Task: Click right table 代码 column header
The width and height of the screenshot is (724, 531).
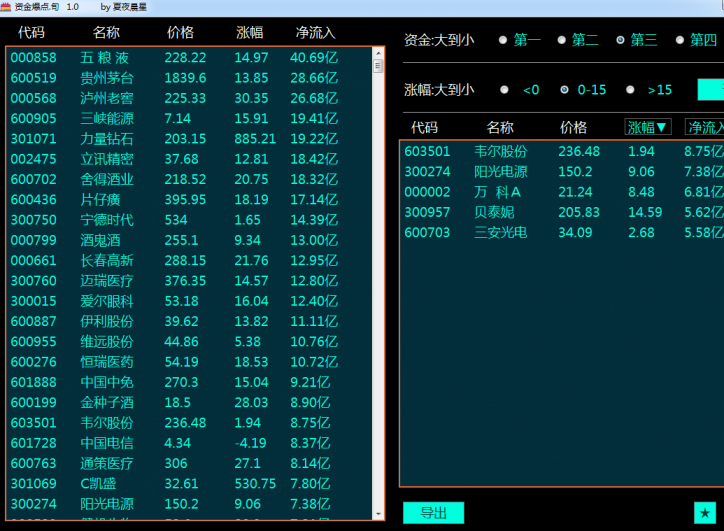Action: tap(424, 127)
